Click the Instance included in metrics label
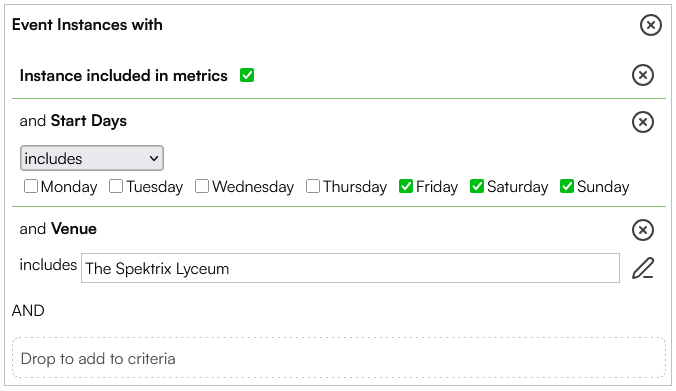This screenshot has width=676, height=391. [x=124, y=75]
